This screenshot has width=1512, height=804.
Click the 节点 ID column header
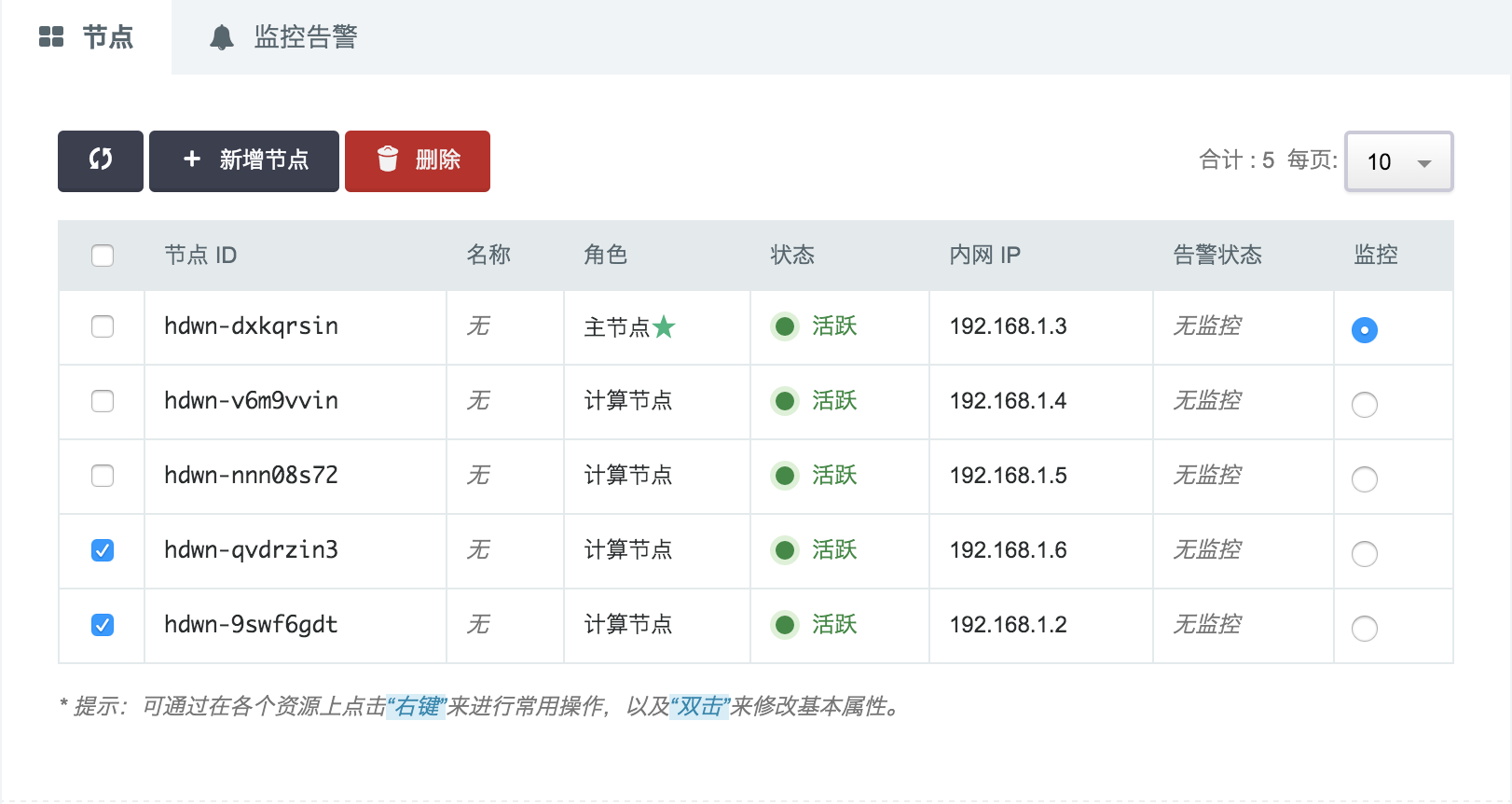pos(200,256)
